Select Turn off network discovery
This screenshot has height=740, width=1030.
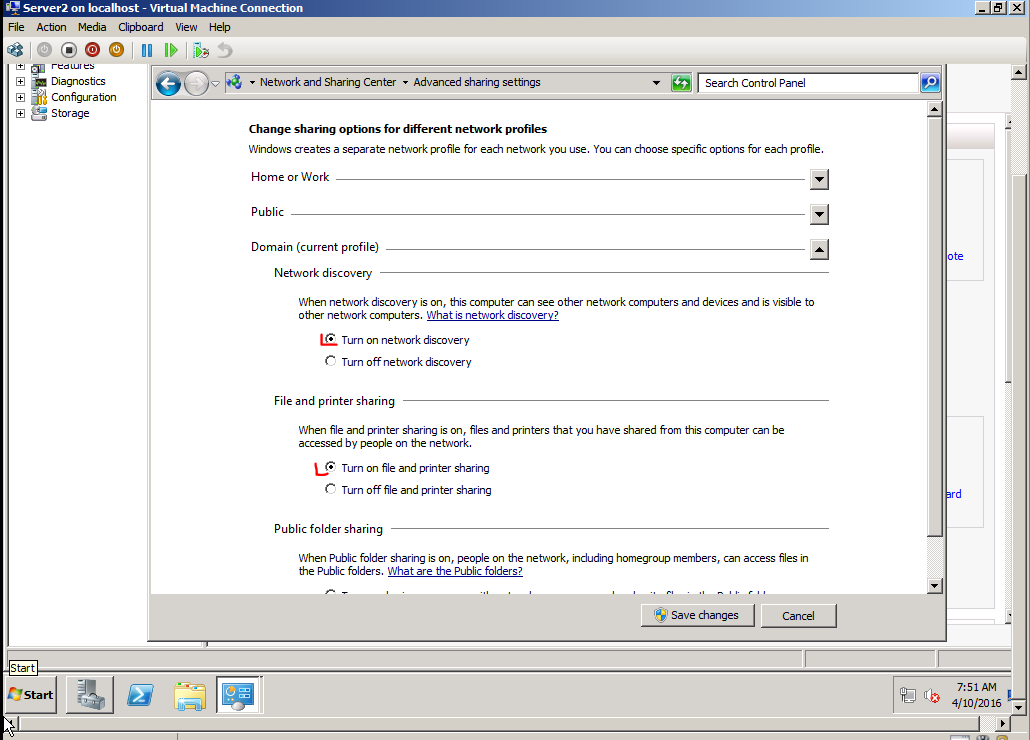pos(330,361)
